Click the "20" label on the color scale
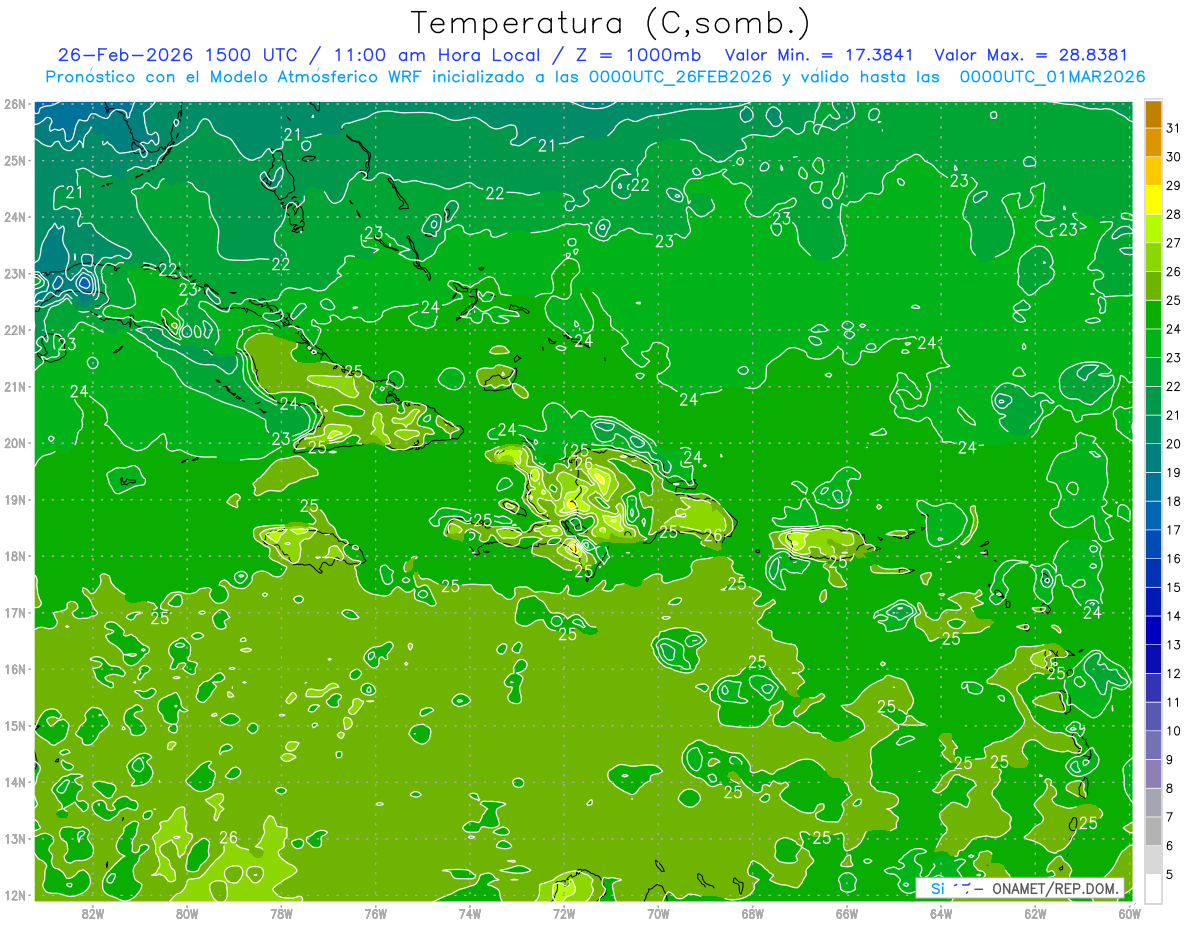 pyautogui.click(x=1174, y=444)
